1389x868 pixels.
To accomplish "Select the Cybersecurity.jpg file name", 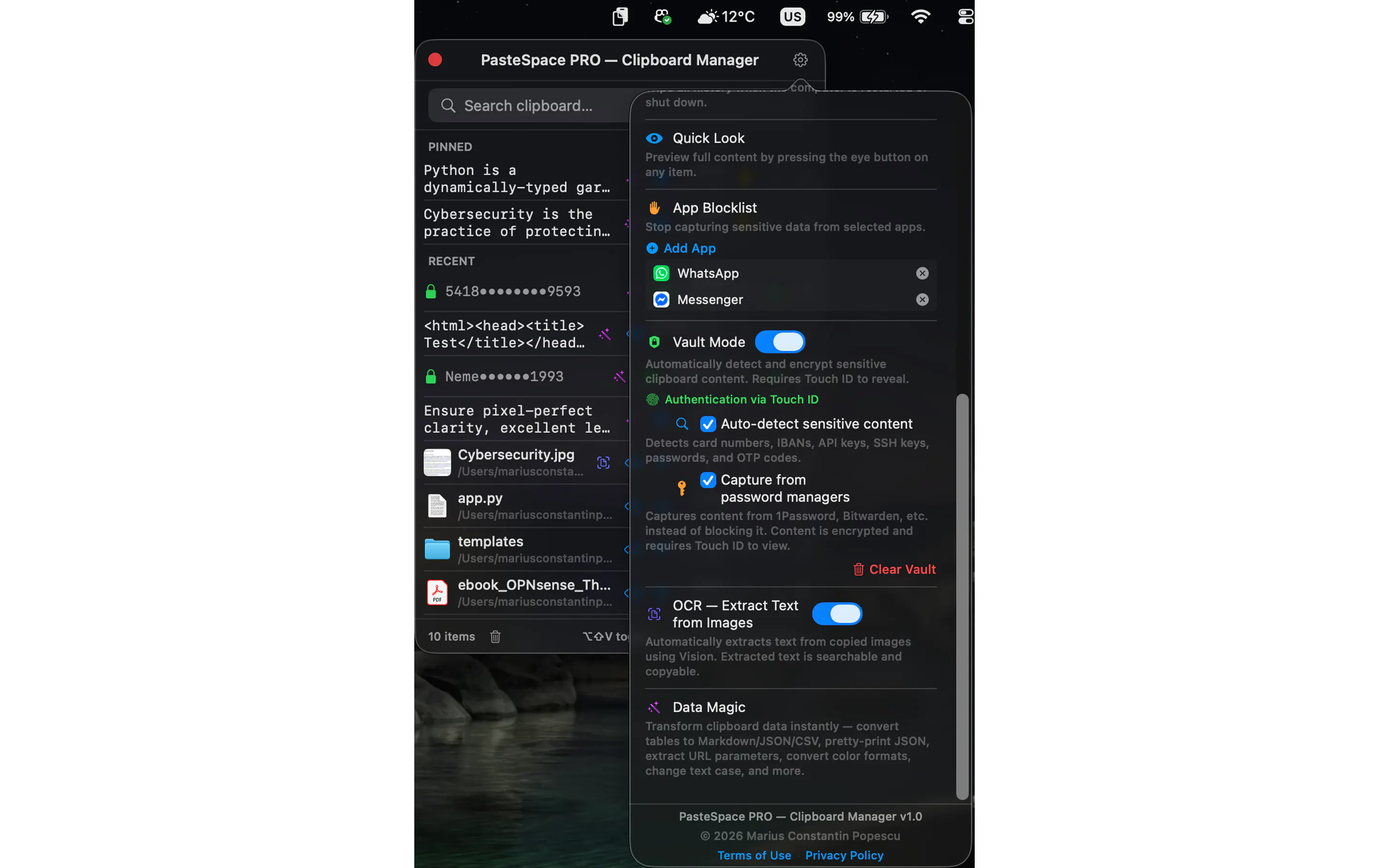I will click(x=516, y=455).
